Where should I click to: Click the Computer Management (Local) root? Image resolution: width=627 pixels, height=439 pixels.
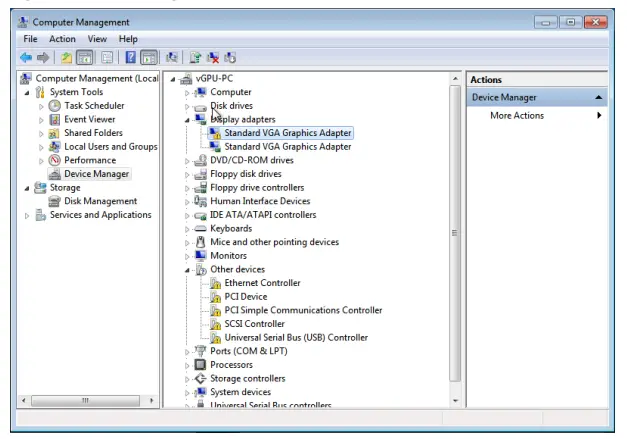[x=97, y=78]
